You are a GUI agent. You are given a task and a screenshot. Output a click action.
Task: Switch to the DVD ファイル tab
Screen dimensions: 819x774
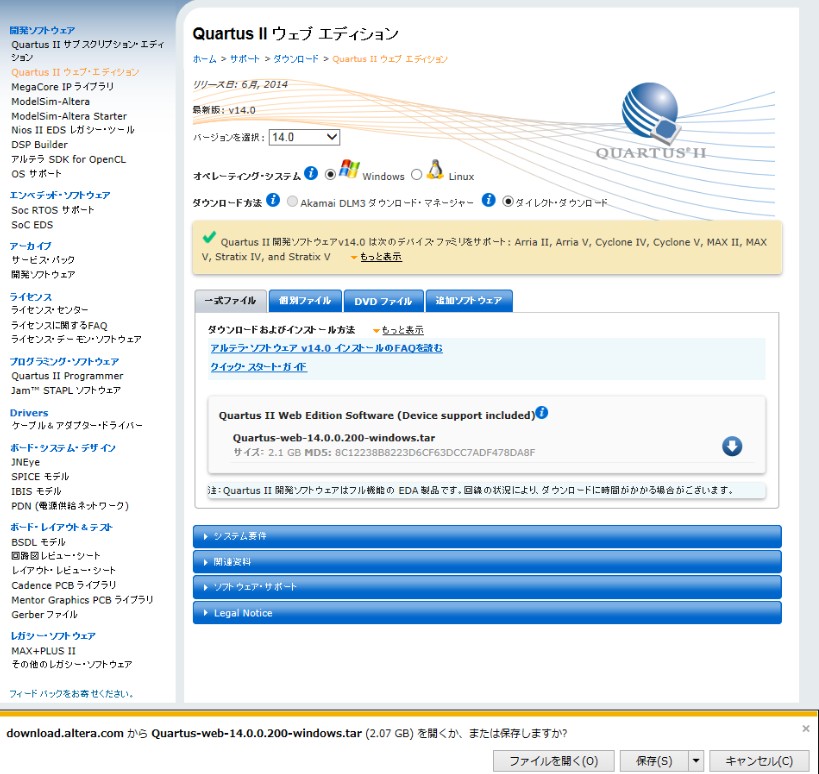[382, 300]
